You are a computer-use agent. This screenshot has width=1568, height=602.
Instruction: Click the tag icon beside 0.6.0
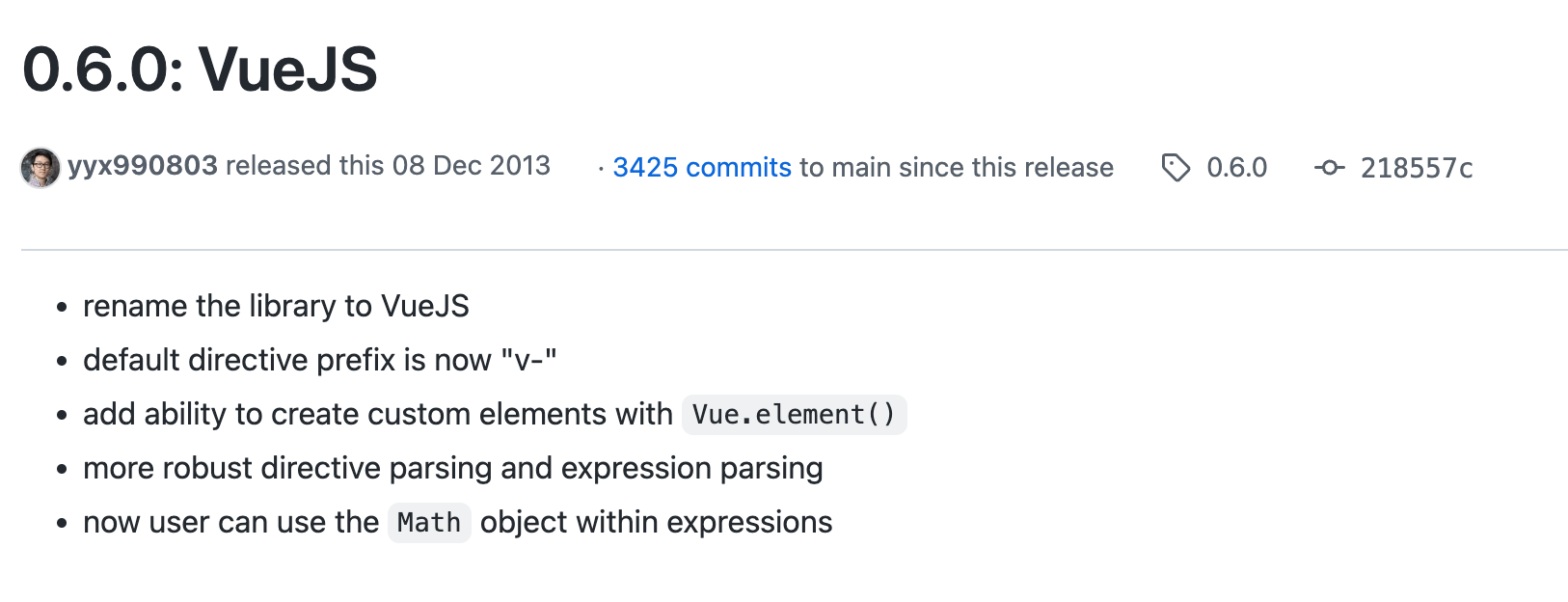1176,168
